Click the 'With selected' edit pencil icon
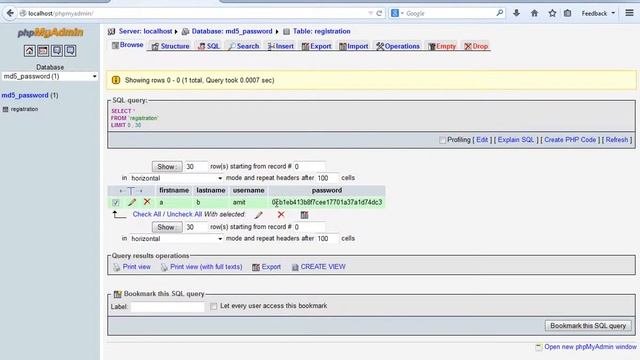 [259, 215]
